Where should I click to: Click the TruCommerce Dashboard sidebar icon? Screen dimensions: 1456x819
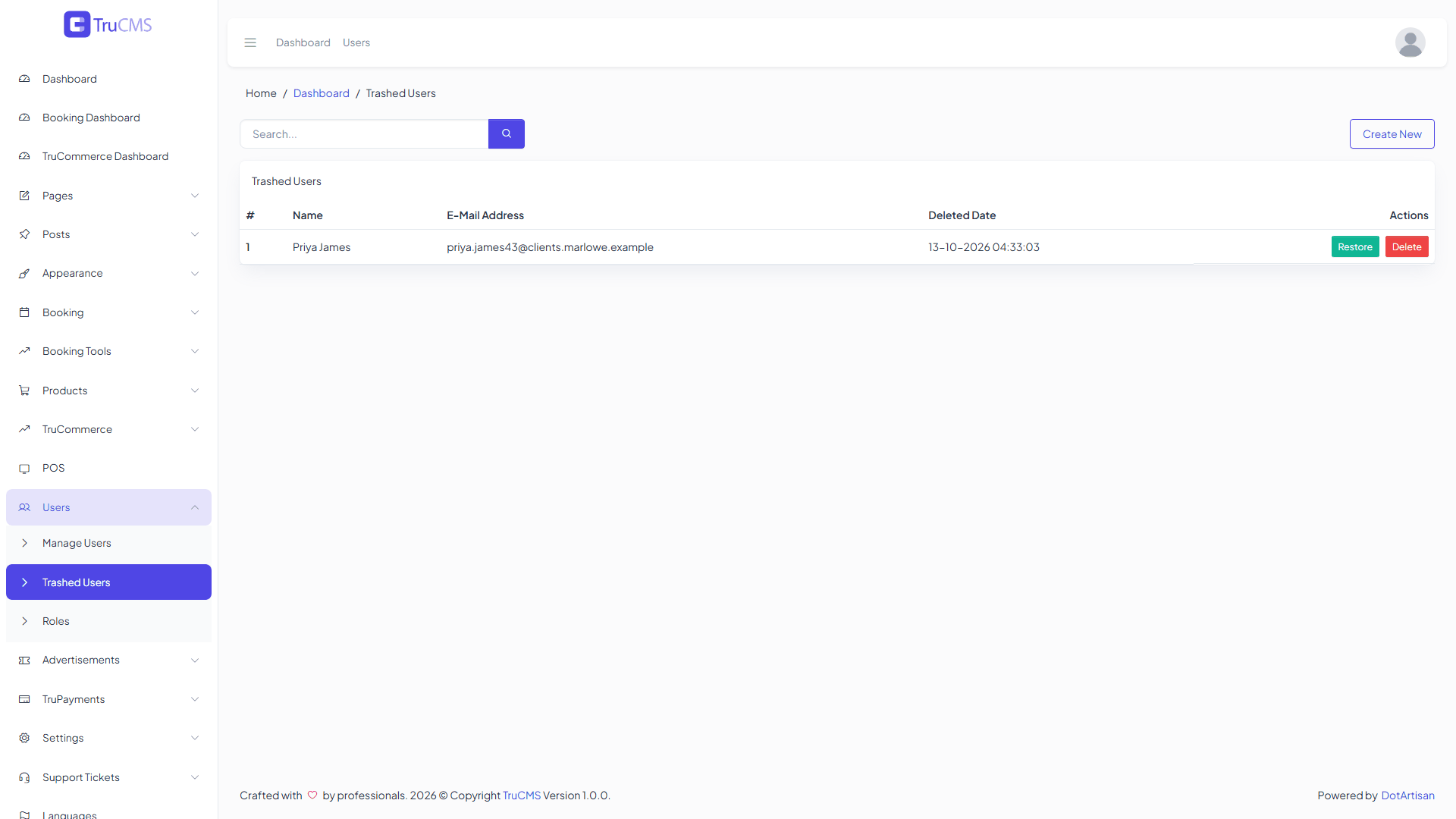click(24, 156)
